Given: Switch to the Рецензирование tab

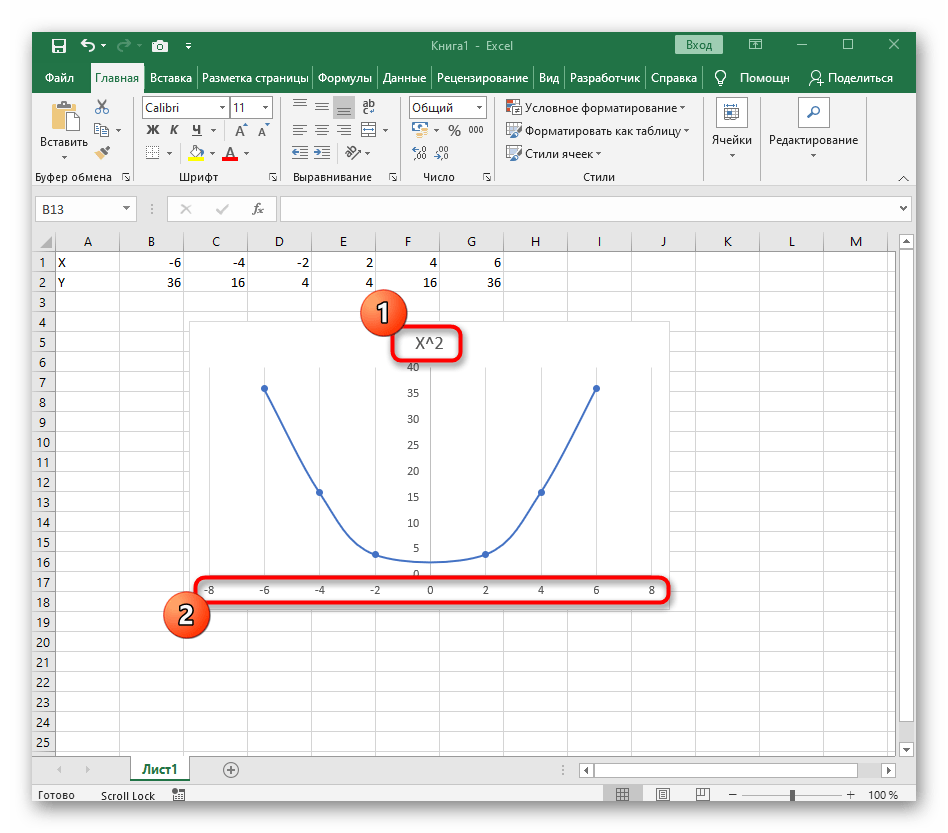Looking at the screenshot, I should click(x=482, y=78).
